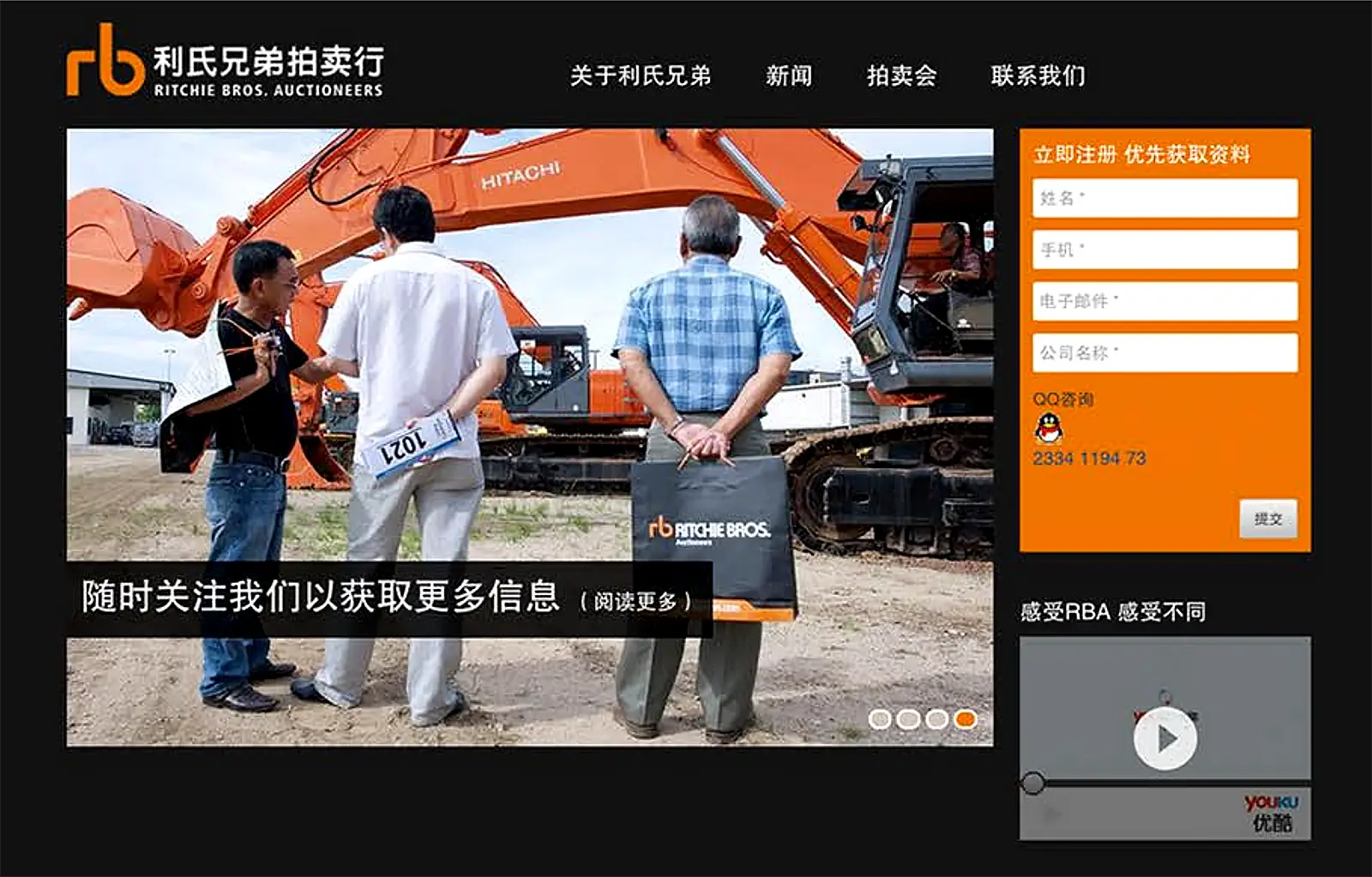
Task: Click the 电子邮件 email field
Action: (1164, 302)
